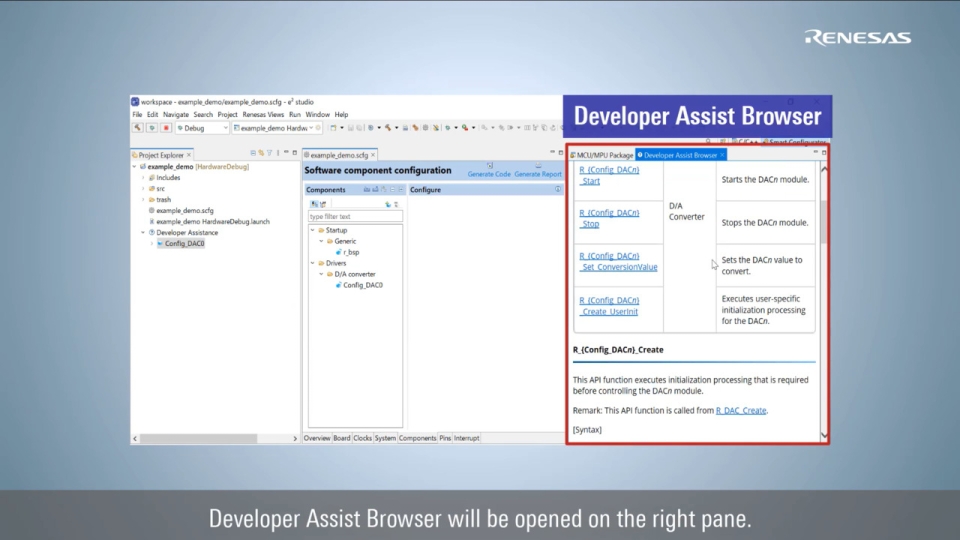This screenshot has width=960, height=540.
Task: Select example_demo HardwareDebug.launch file
Action: tap(212, 222)
